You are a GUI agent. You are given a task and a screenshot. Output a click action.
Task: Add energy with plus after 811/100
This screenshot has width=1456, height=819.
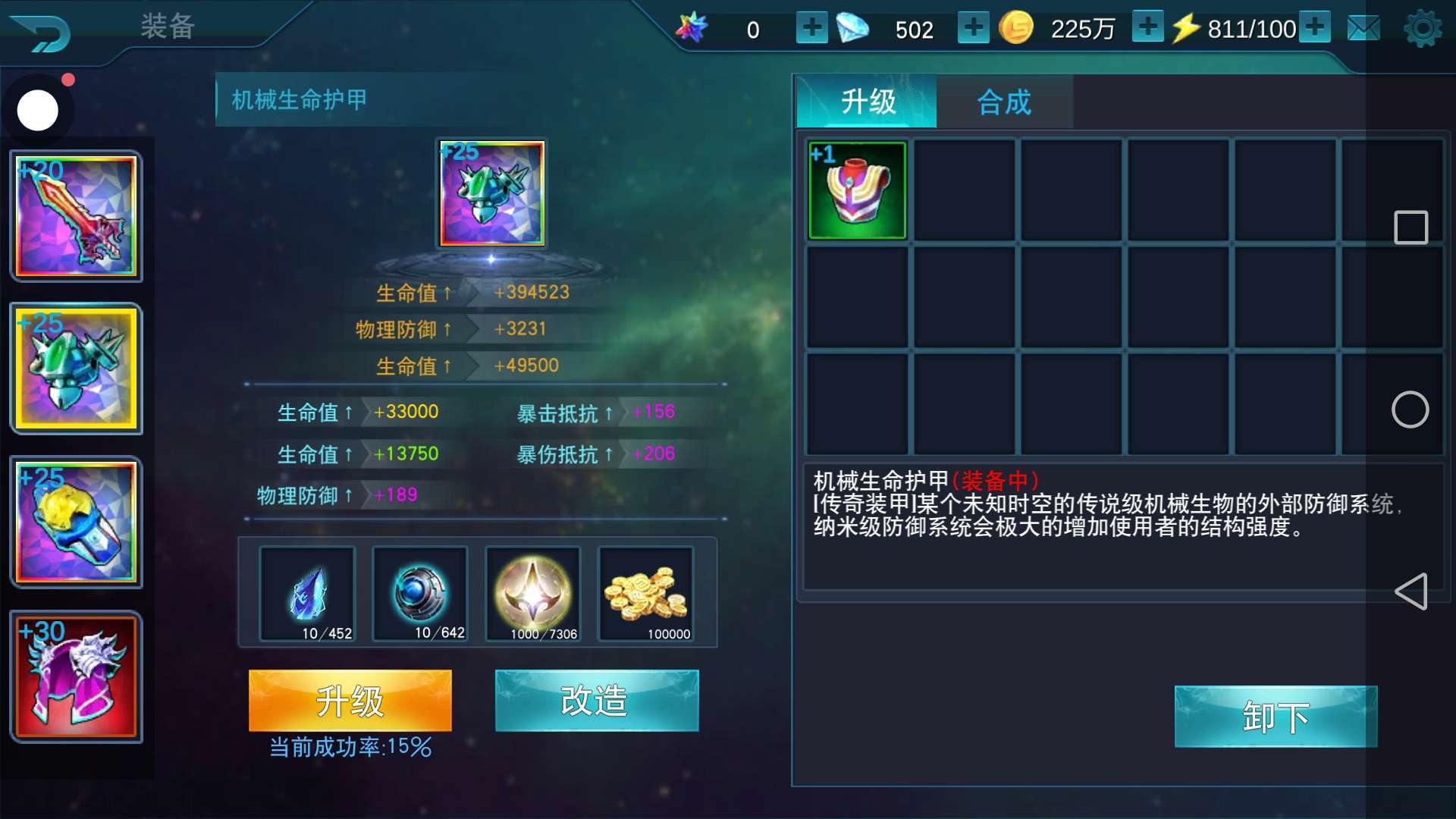1315,27
